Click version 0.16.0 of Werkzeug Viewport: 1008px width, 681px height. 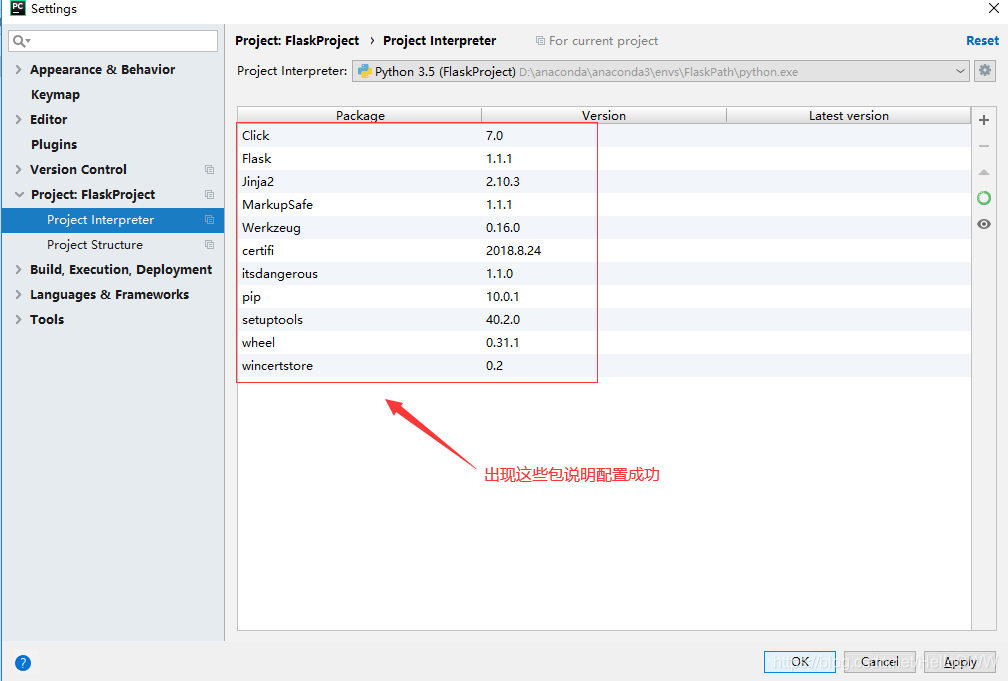click(x=503, y=228)
